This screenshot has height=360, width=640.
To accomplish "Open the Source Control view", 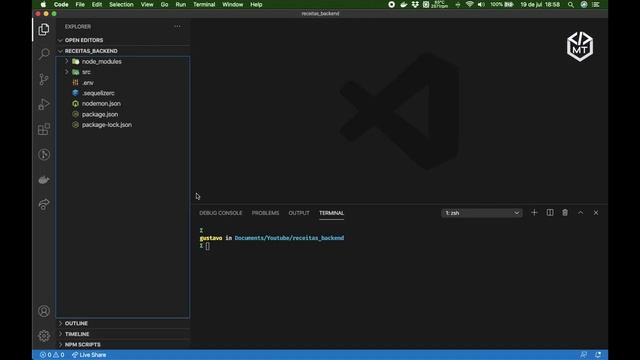I will (x=44, y=79).
